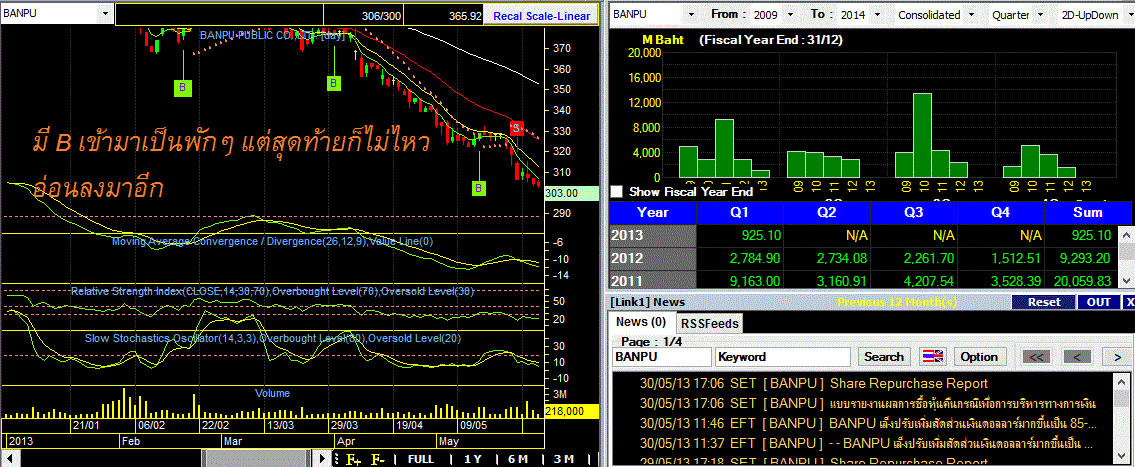Select the 2013 row in earnings table

coord(865,235)
